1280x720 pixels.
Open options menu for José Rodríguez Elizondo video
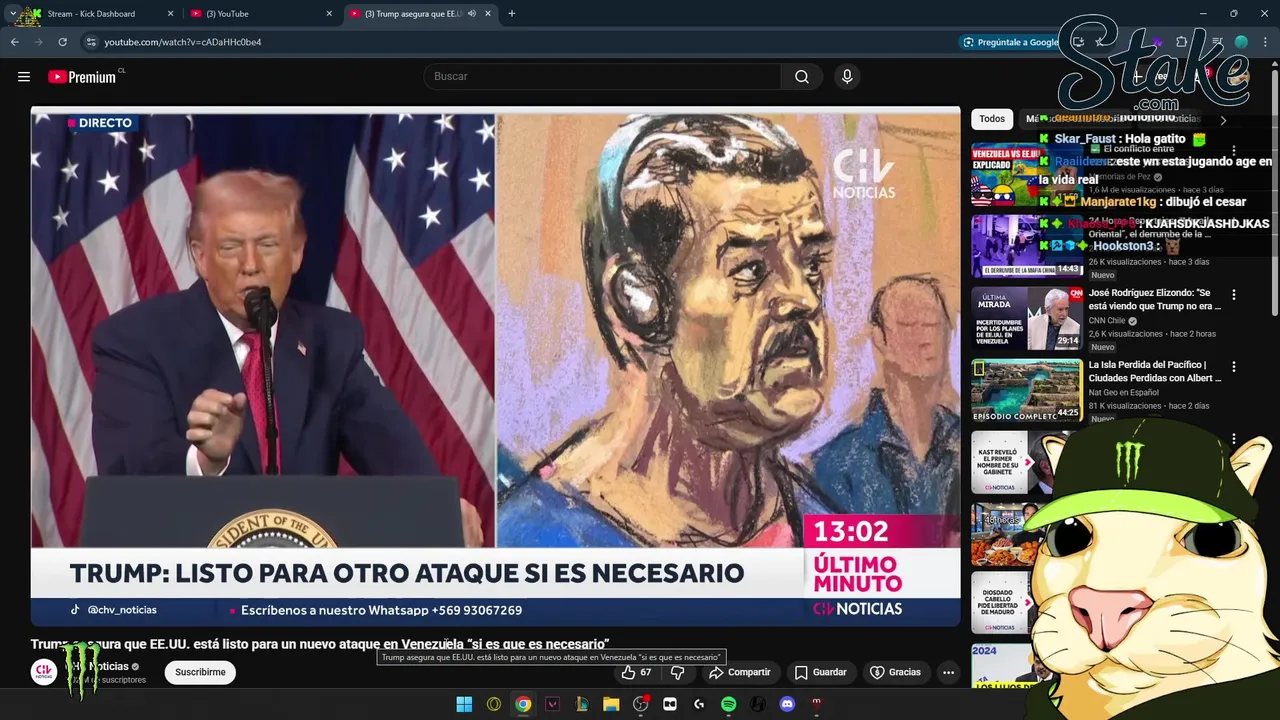(x=1233, y=295)
